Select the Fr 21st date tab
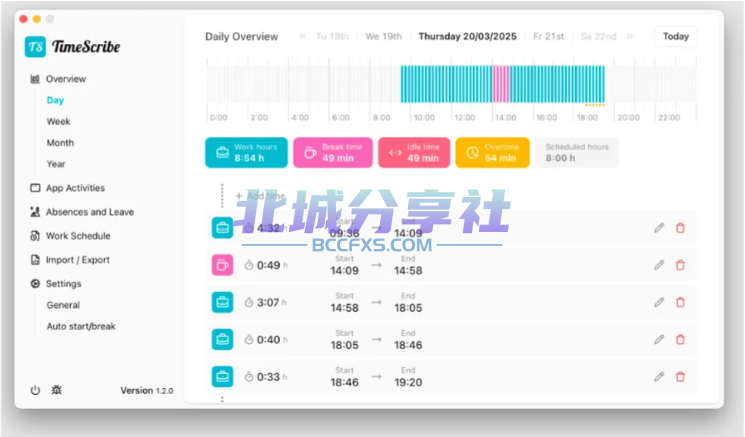The width and height of the screenshot is (745, 437). tap(548, 37)
